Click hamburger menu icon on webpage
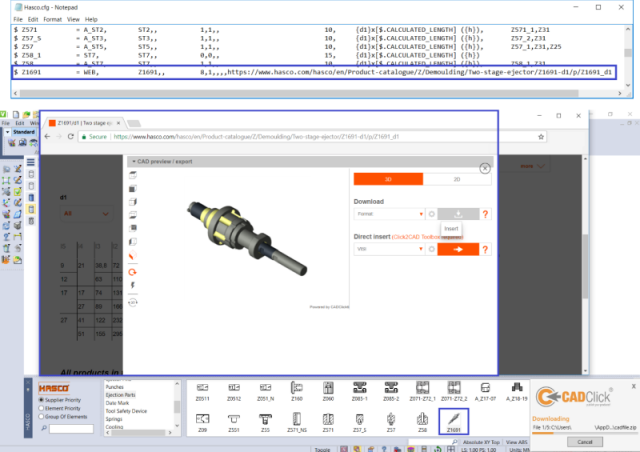 30,161
